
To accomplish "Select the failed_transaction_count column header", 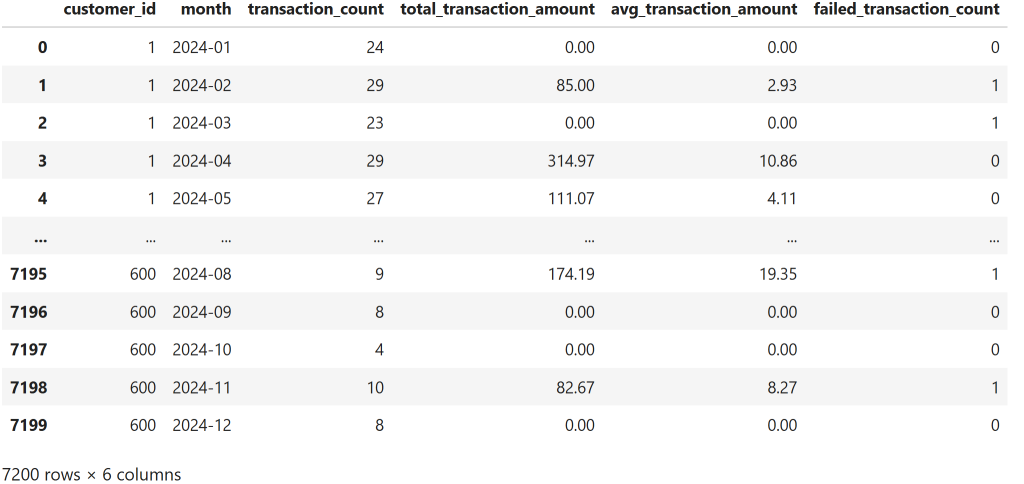I will (x=907, y=9).
